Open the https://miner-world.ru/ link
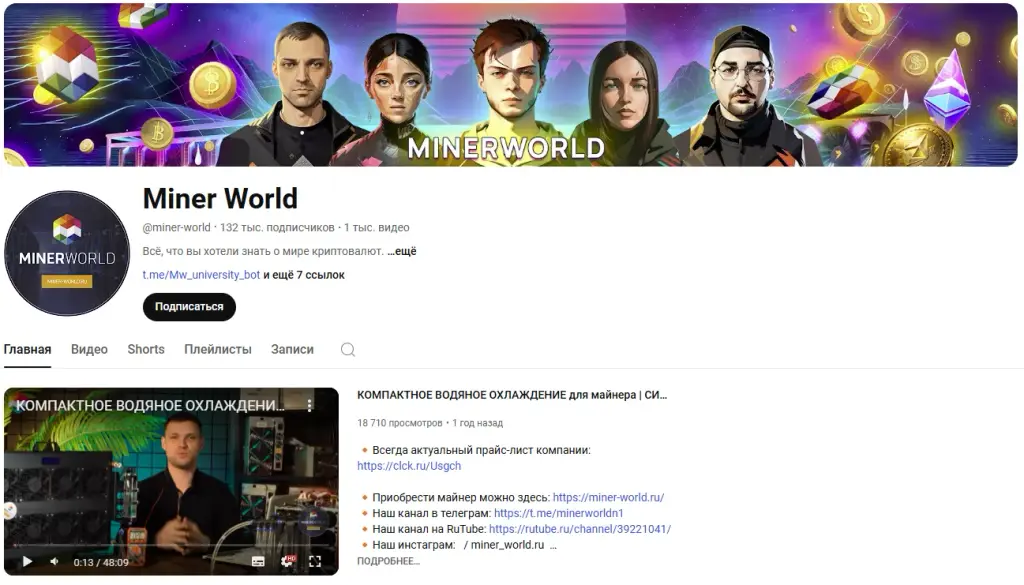1024x585 pixels. 608,497
